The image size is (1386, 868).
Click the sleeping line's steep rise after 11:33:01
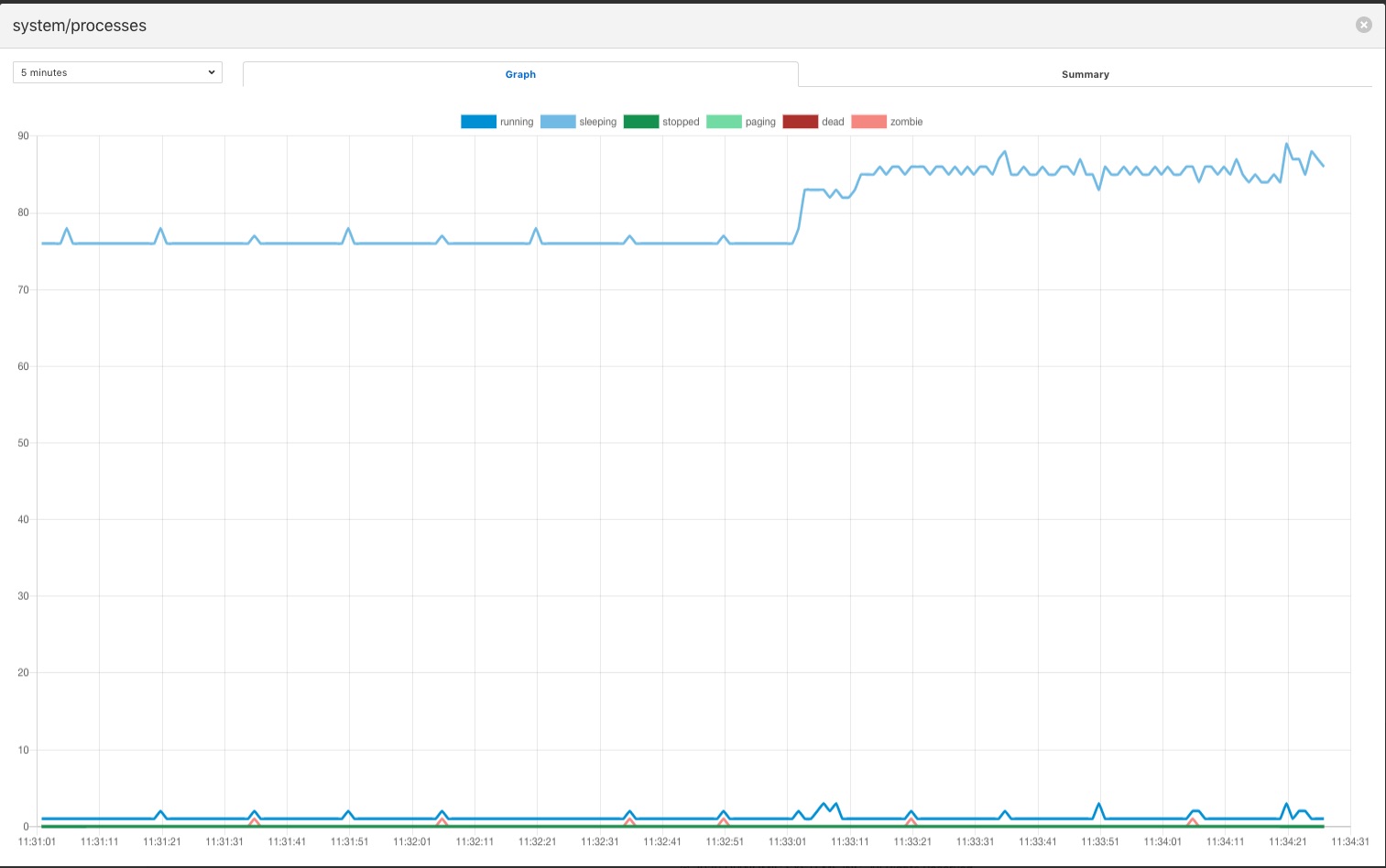tap(802, 211)
